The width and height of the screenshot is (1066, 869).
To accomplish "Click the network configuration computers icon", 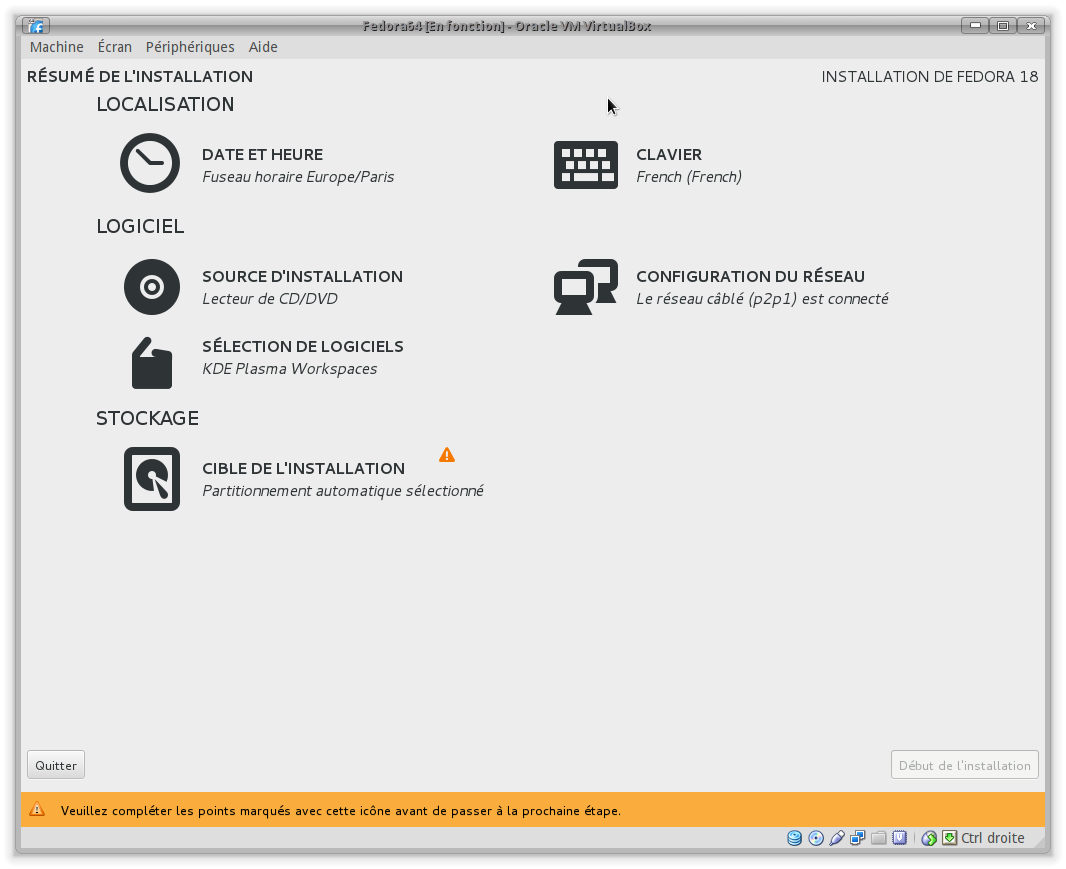I will click(586, 287).
